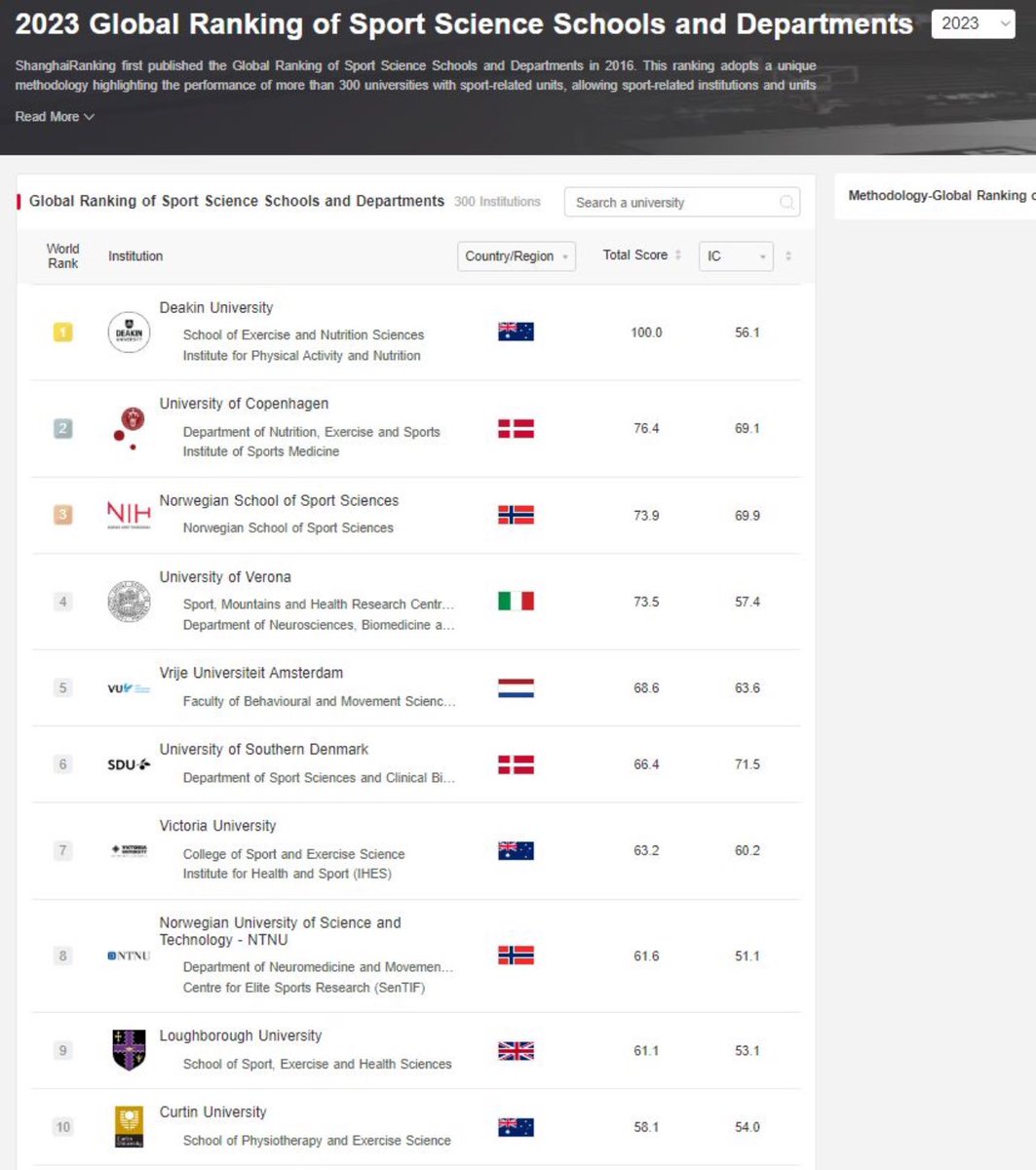Select Institute of Sports Medicine text
1036x1170 pixels.
261,451
